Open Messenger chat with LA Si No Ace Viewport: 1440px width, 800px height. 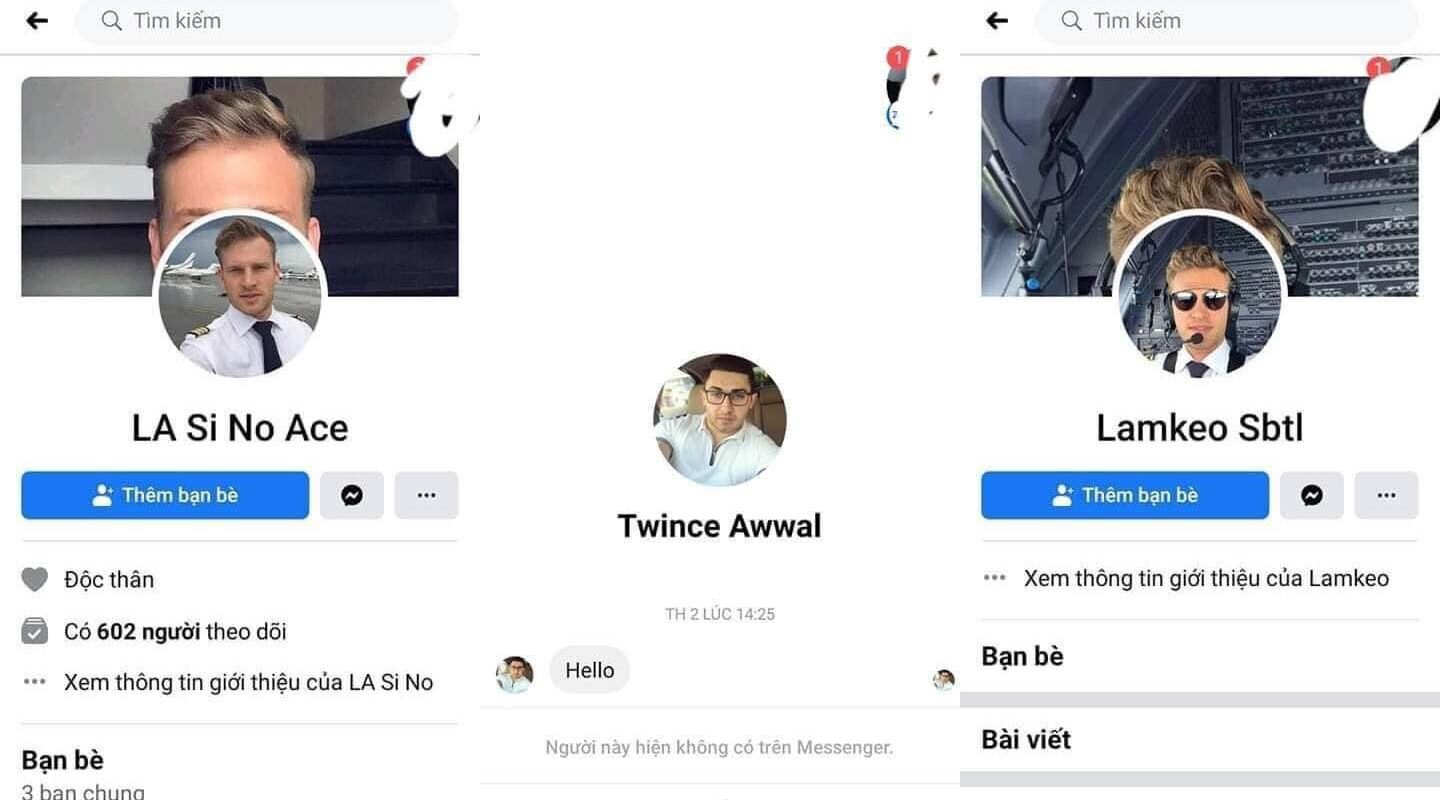[352, 495]
